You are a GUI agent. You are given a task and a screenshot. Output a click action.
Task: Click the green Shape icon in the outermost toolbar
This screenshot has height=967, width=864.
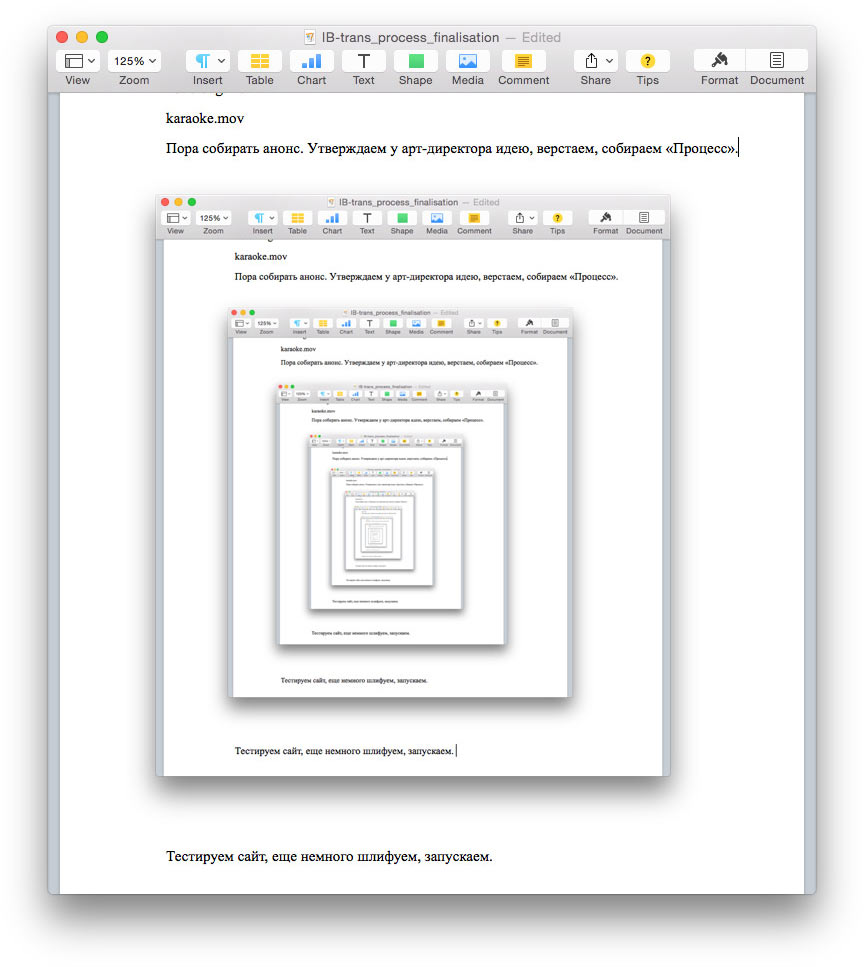(x=416, y=61)
